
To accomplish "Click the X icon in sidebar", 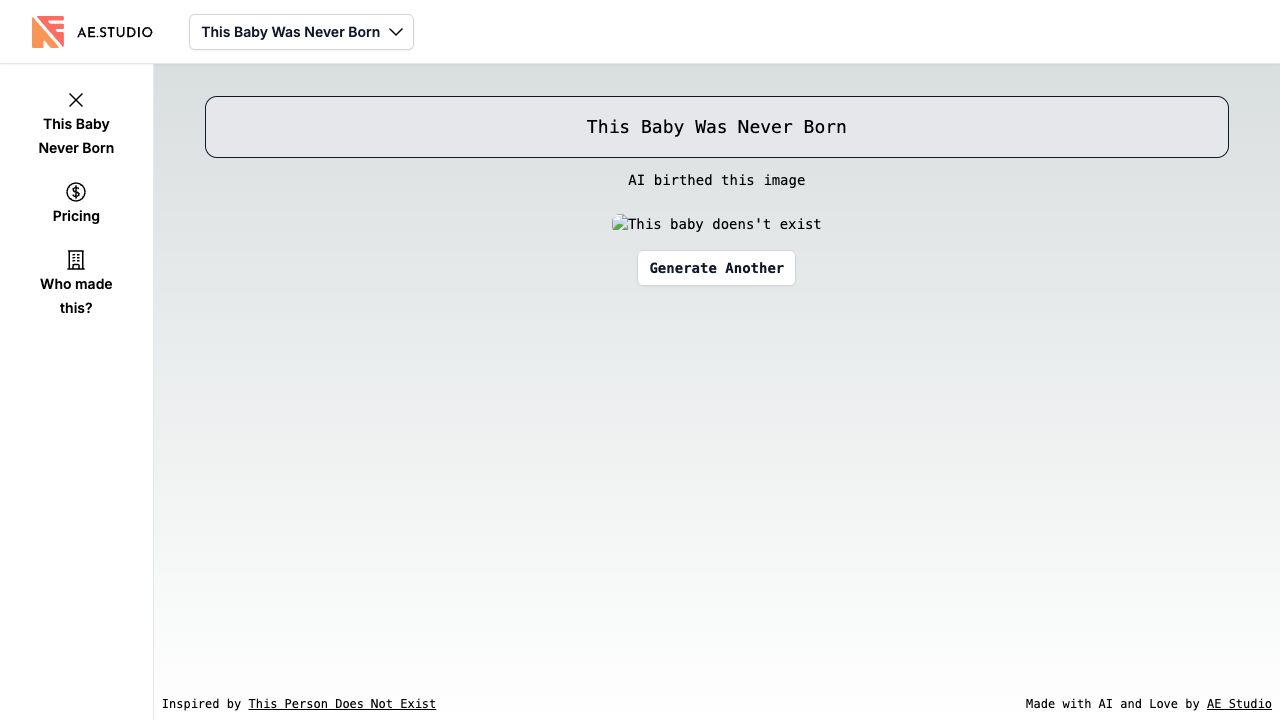I will pyautogui.click(x=76, y=100).
